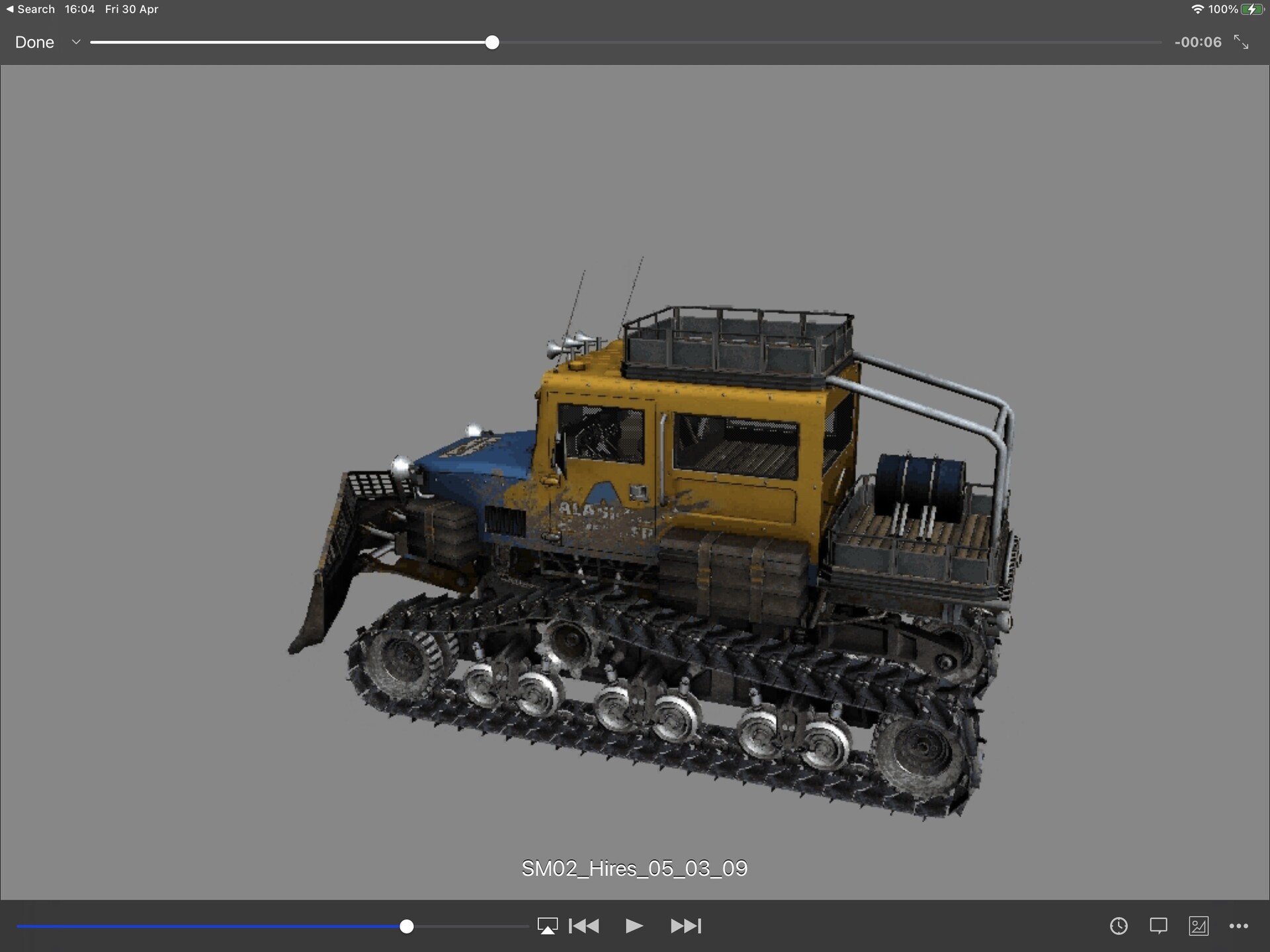Tap Done to close the player
The image size is (1270, 952).
tap(34, 42)
